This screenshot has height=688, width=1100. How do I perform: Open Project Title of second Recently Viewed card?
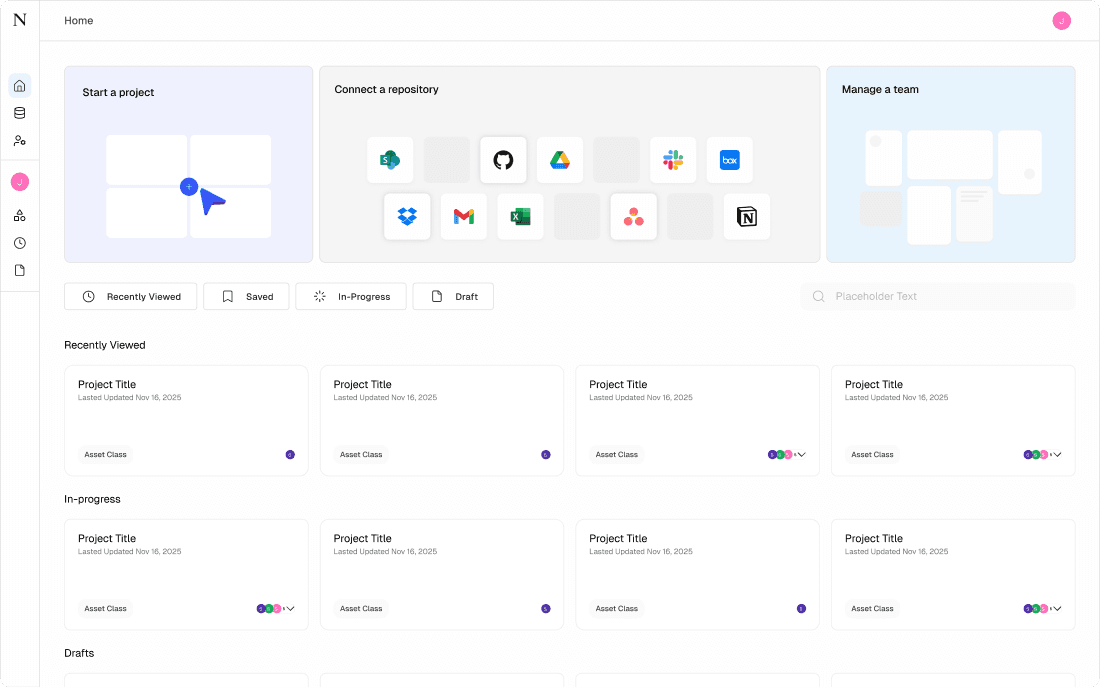[x=362, y=384]
